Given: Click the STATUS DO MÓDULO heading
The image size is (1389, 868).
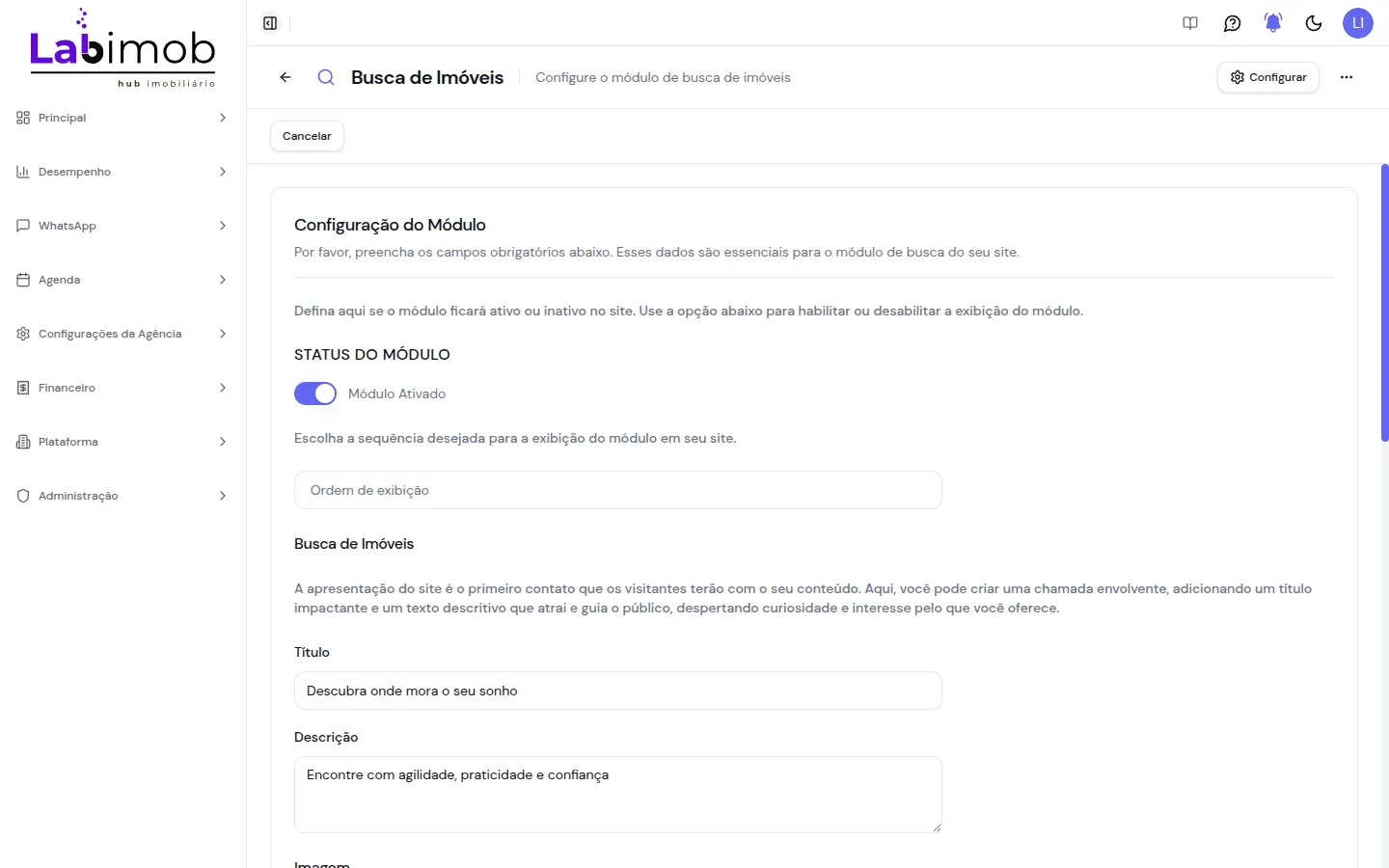Looking at the screenshot, I should click(x=372, y=354).
